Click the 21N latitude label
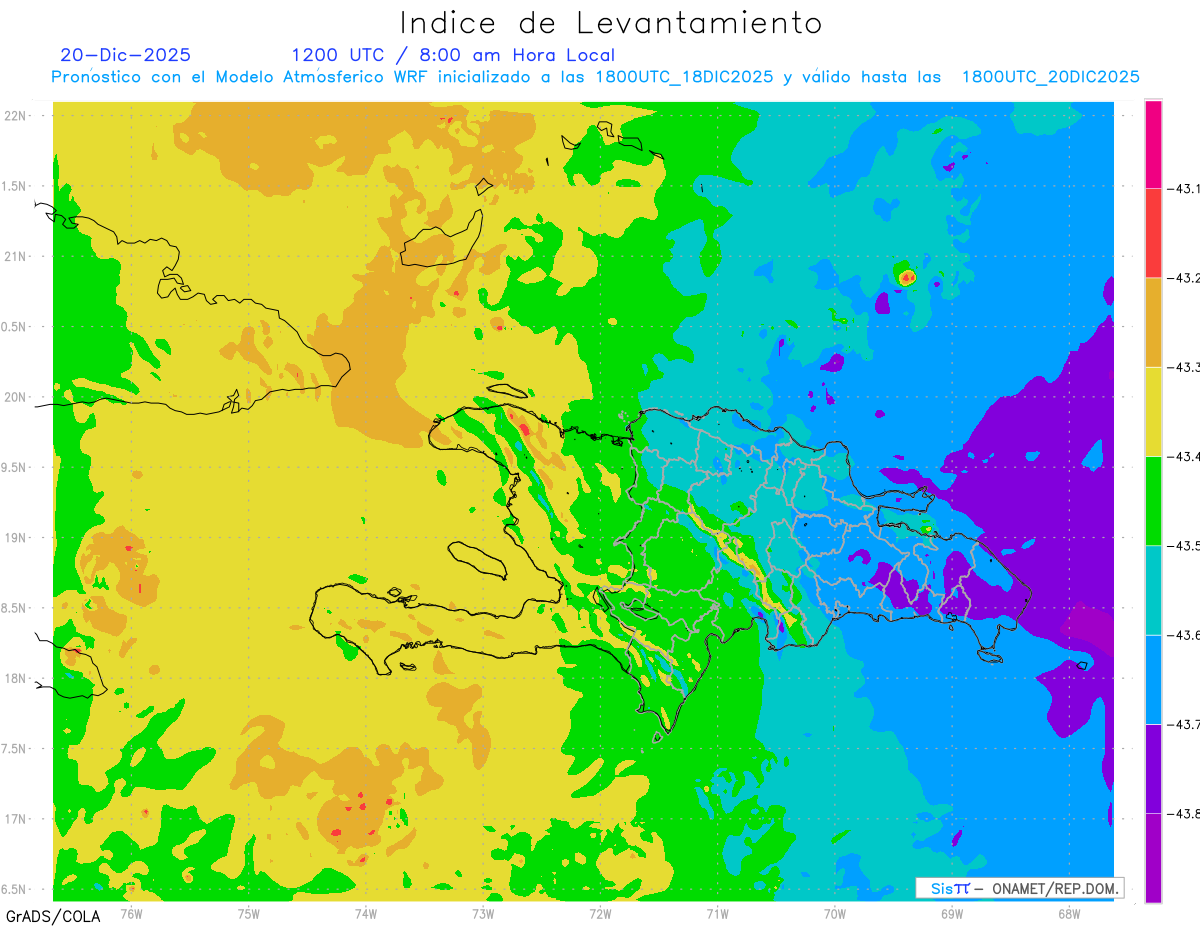This screenshot has width=1200, height=927. click(x=15, y=256)
